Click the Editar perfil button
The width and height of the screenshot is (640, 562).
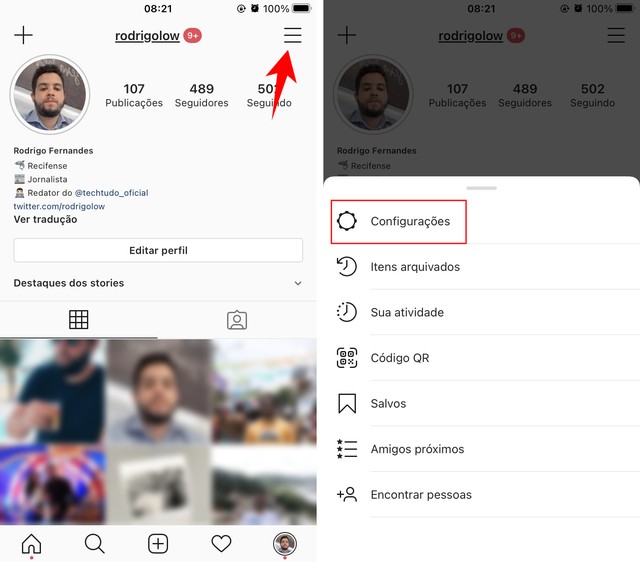[158, 250]
